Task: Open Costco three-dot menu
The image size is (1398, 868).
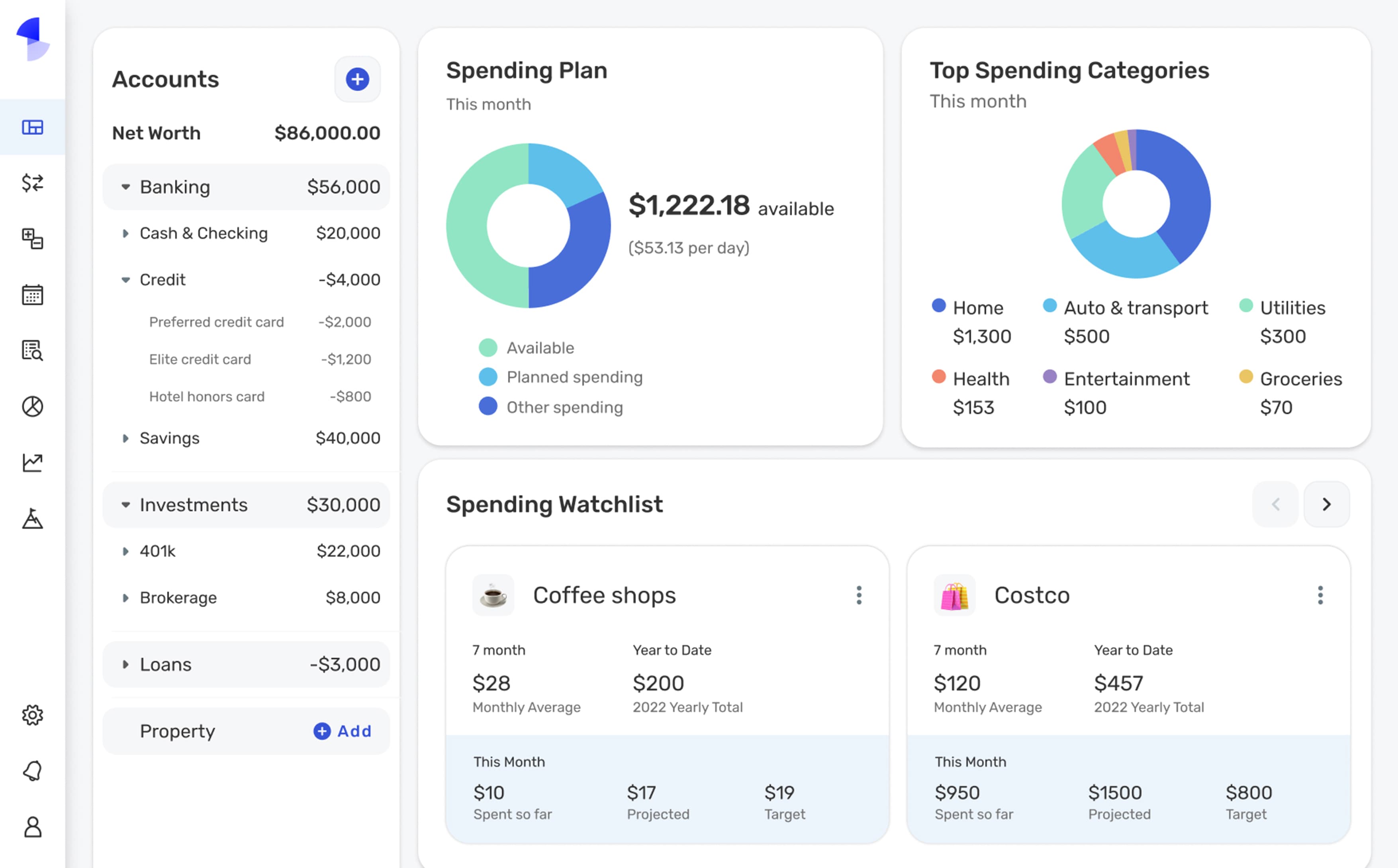Action: tap(1320, 595)
